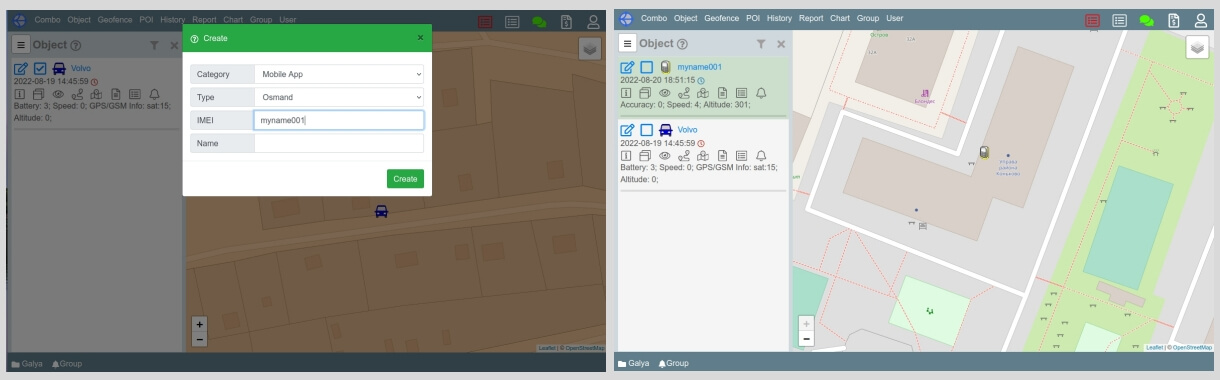The width and height of the screenshot is (1220, 380).
Task: Click the green Create button
Action: [405, 179]
